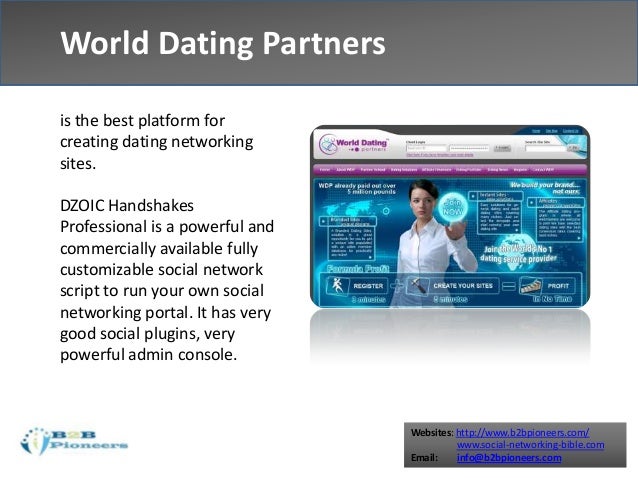Select Dating News in the purple navigation bar
The width and height of the screenshot is (638, 479).
tap(498, 170)
